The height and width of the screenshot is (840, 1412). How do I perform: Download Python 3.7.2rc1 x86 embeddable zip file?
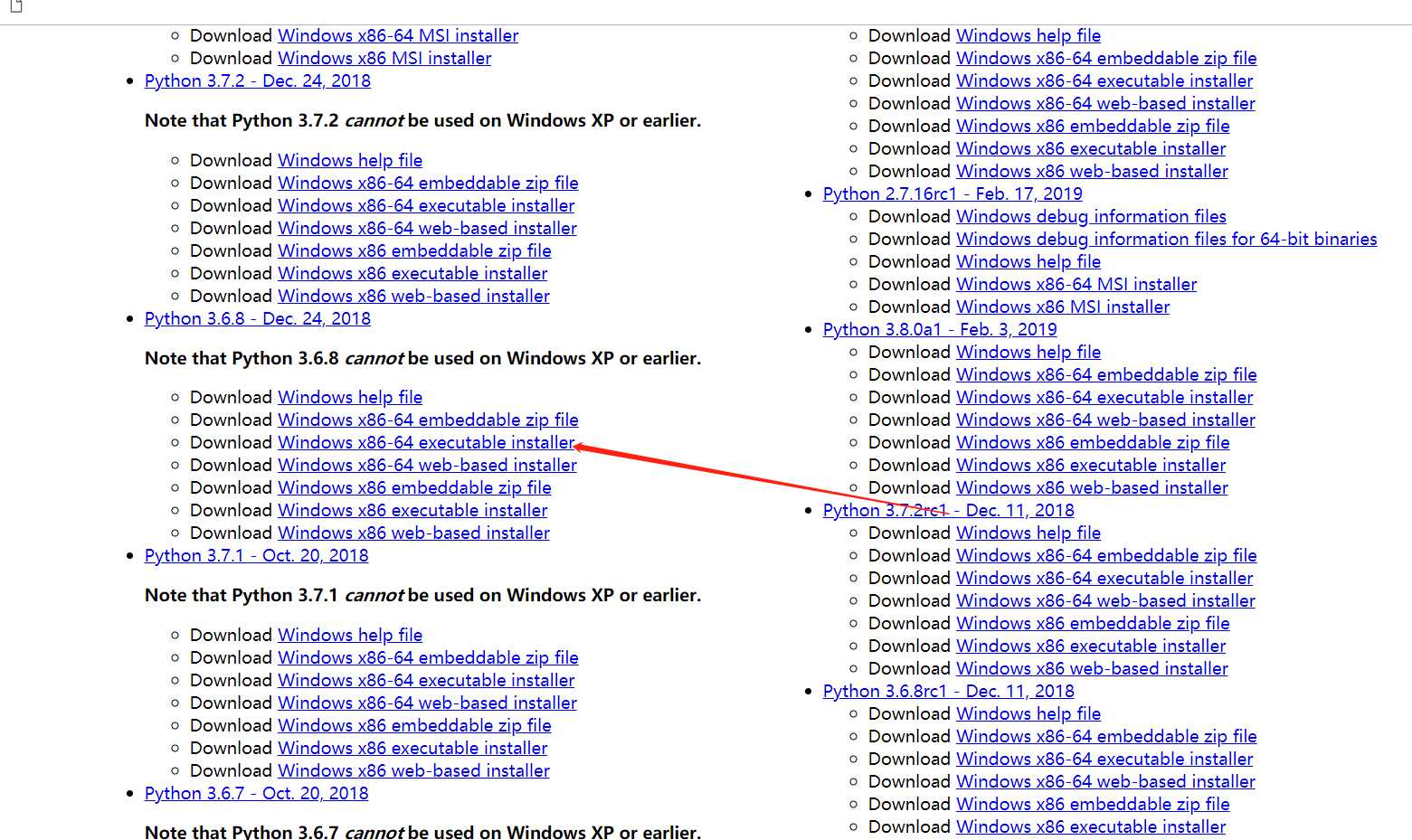click(x=1093, y=623)
